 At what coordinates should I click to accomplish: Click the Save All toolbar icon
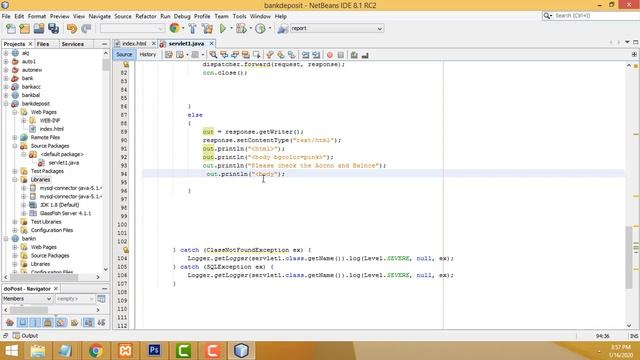click(53, 29)
